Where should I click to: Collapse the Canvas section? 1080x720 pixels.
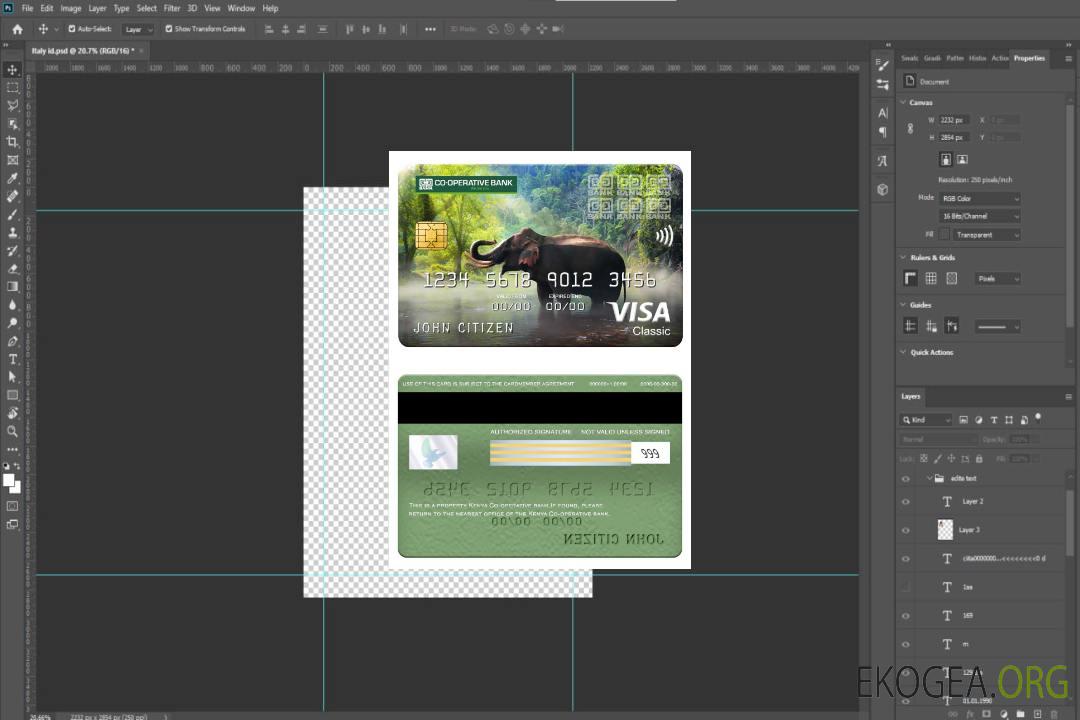(903, 102)
